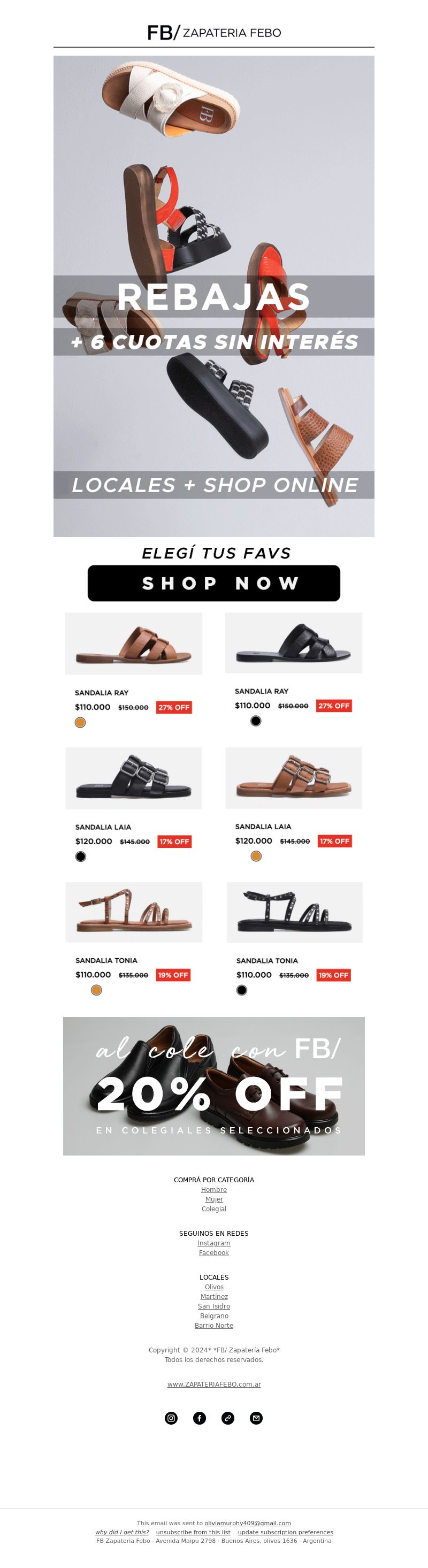Click unsubscribe from this list
Viewport: 428px width, 1568px height.
click(193, 1532)
